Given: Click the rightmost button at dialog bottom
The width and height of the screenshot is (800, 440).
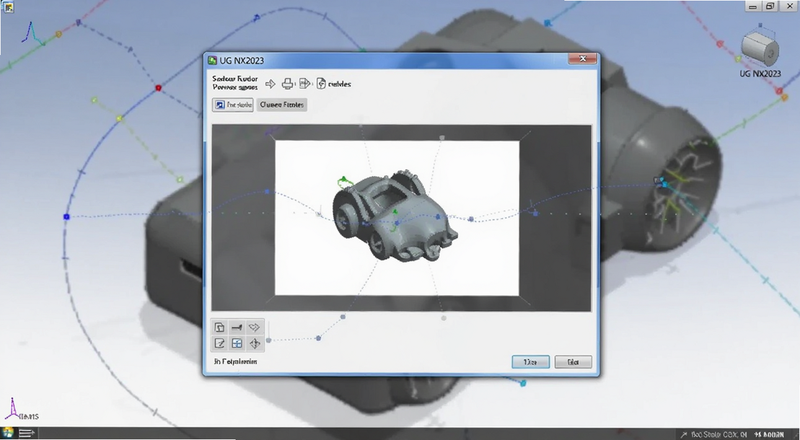Looking at the screenshot, I should coord(573,362).
